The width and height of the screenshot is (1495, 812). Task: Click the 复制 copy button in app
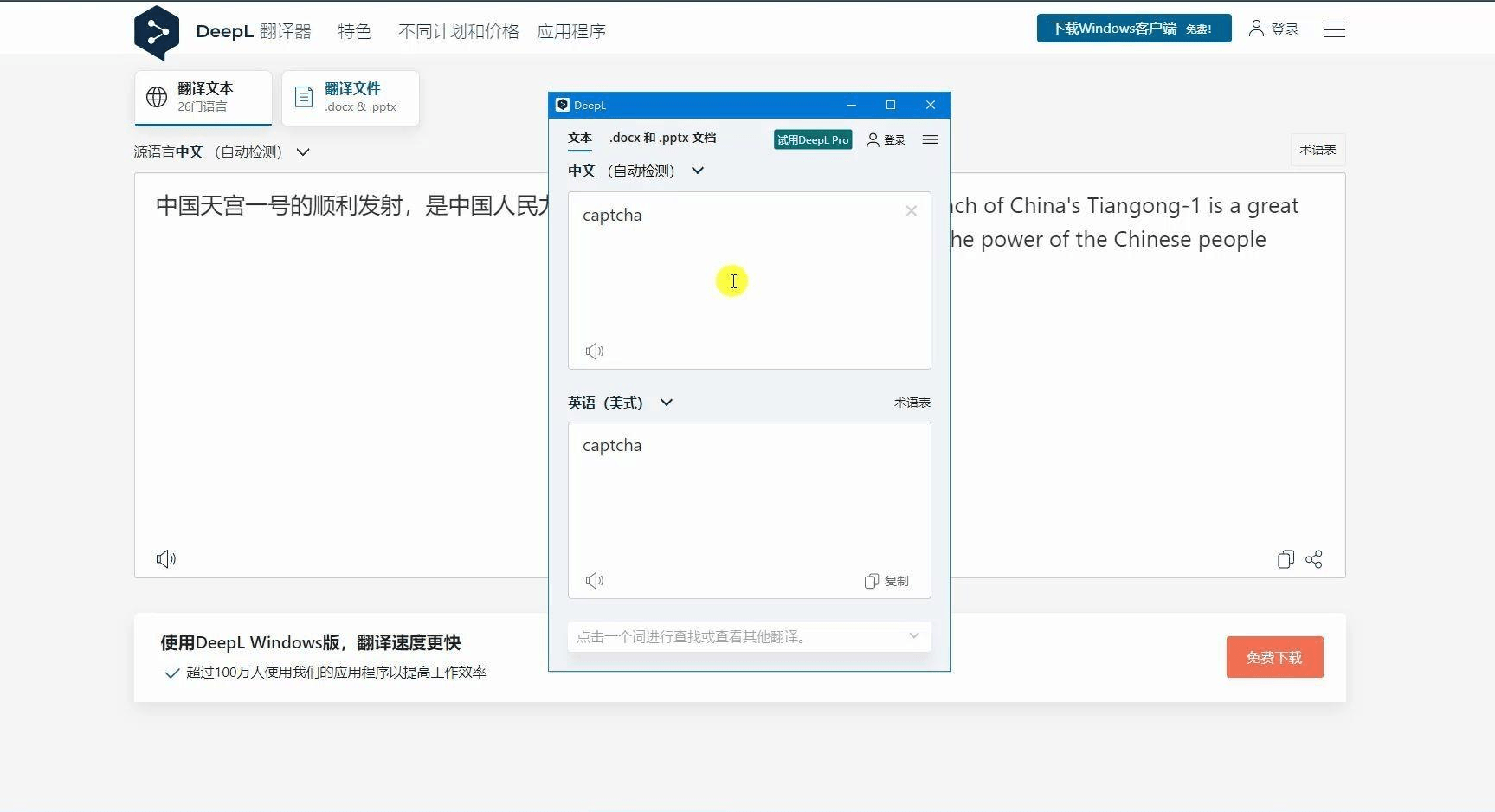pos(886,581)
